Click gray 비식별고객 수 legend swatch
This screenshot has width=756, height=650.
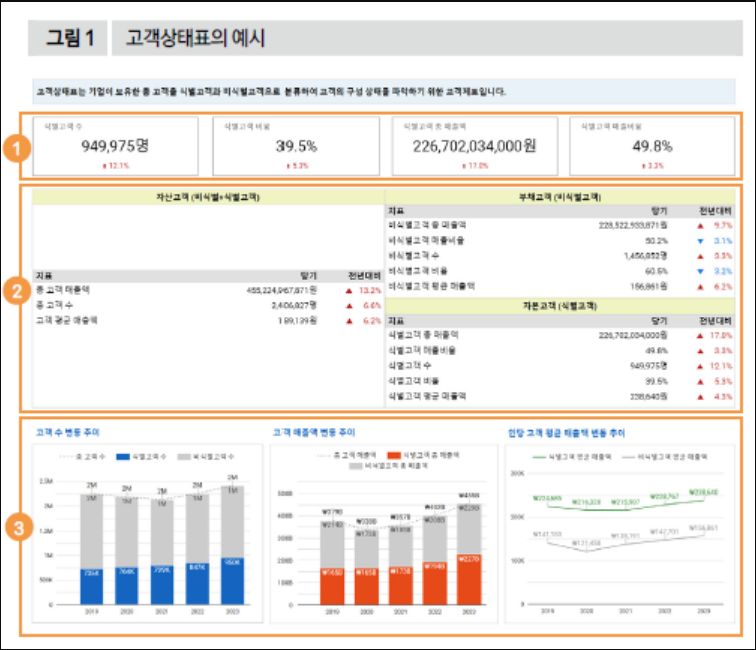tap(184, 457)
